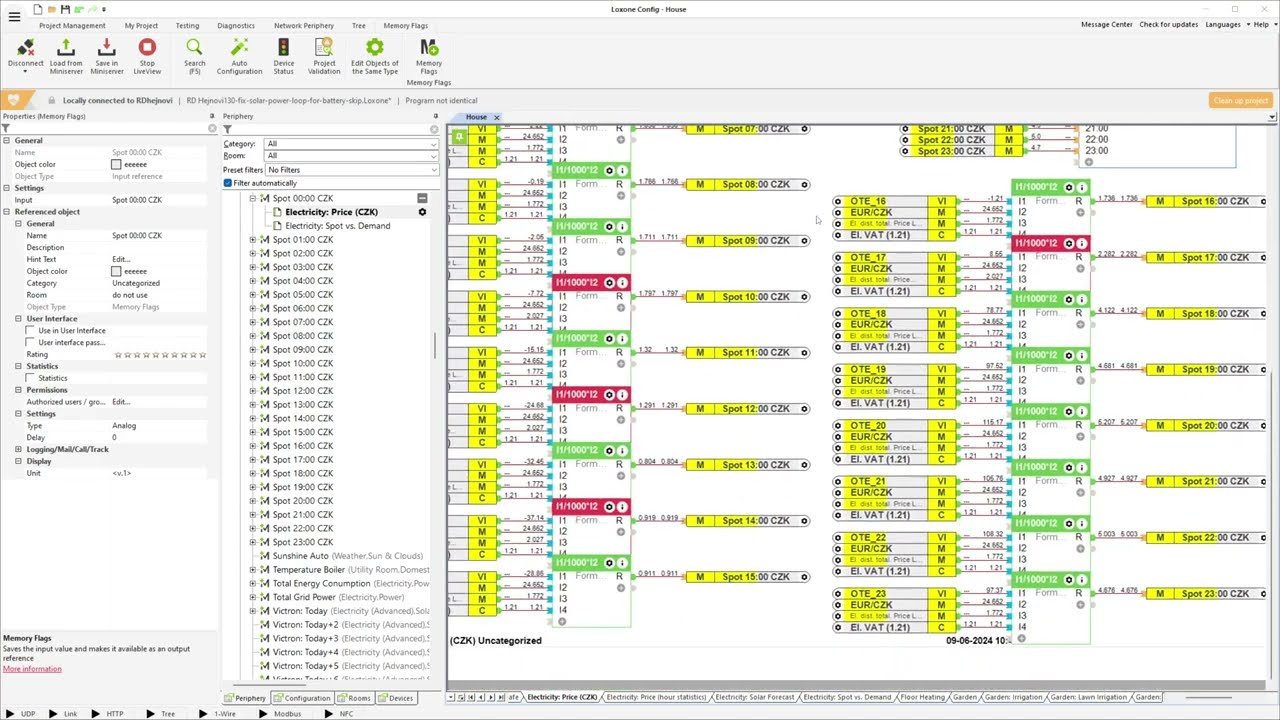This screenshot has width=1280, height=720.
Task: Click the filter funnel icon in Periphery panel
Action: coord(227,129)
